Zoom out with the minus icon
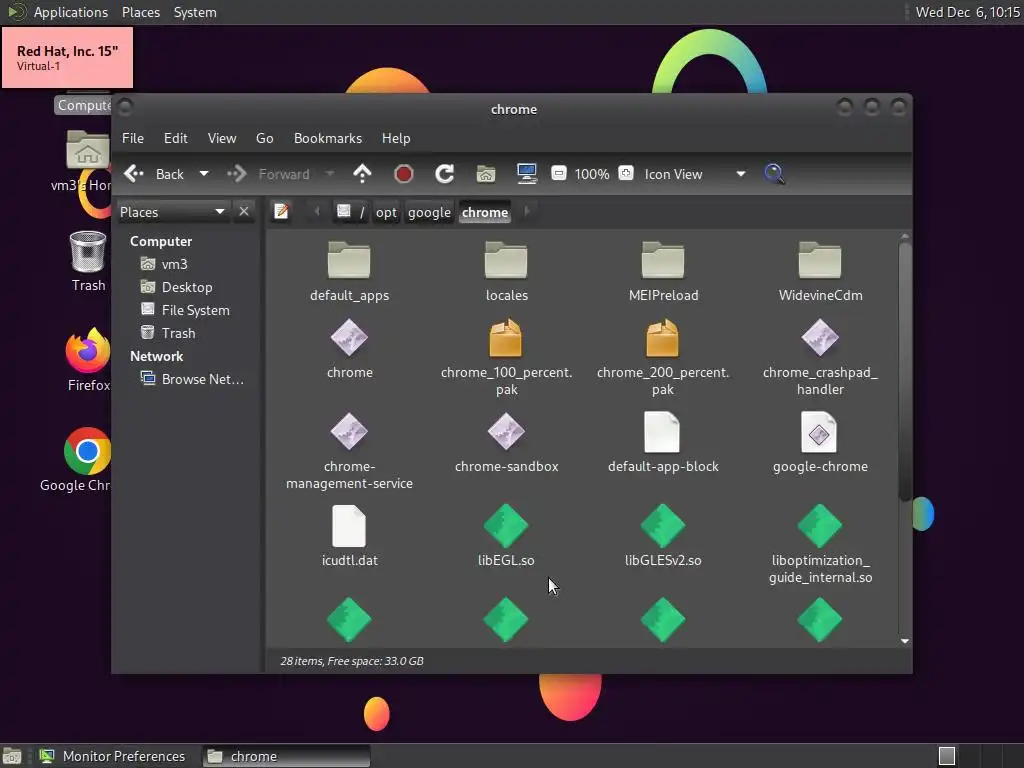 [558, 174]
